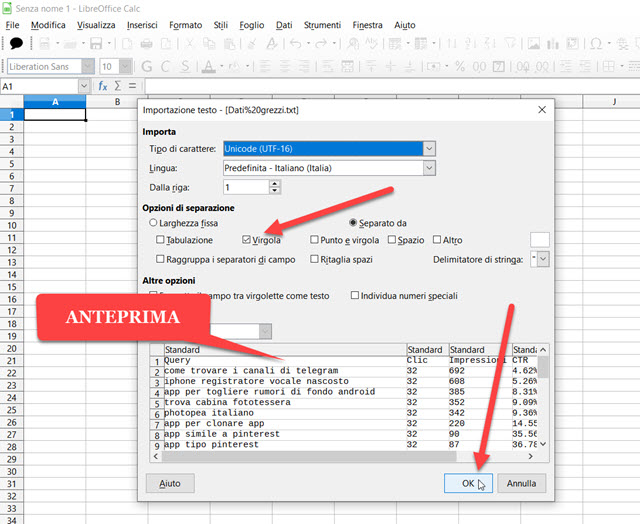Viewport: 640px width, 524px height.
Task: Open the Lingua dropdown list
Action: click(x=429, y=168)
